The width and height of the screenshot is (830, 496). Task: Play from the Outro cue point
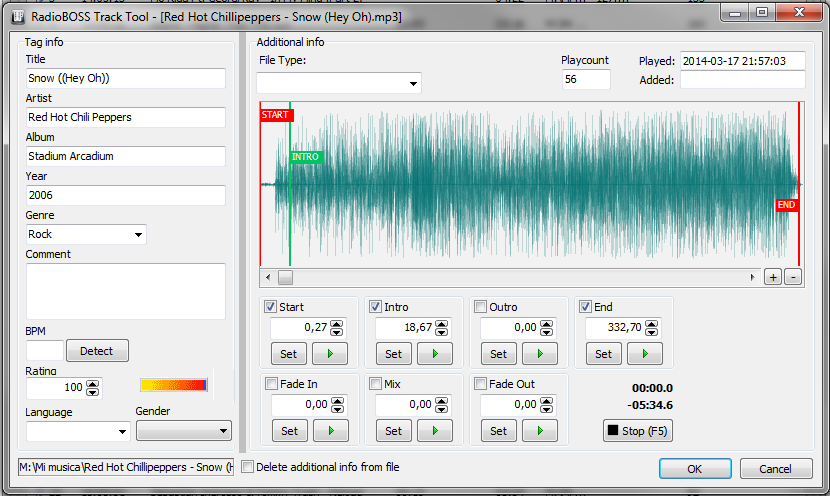[539, 354]
